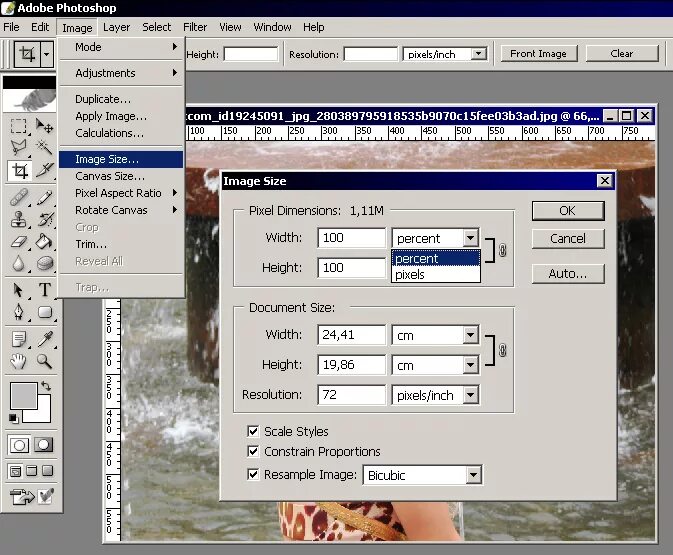The image size is (673, 555).
Task: Choose Image Size menu entry
Action: pos(121,159)
